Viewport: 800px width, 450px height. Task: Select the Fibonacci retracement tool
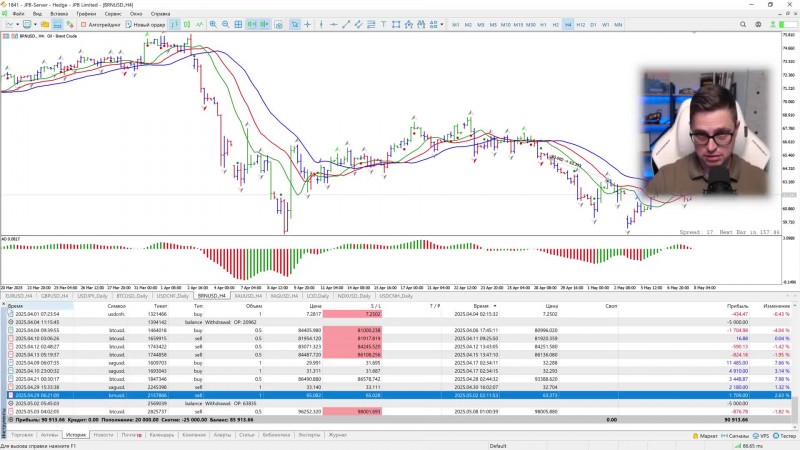(x=371, y=24)
